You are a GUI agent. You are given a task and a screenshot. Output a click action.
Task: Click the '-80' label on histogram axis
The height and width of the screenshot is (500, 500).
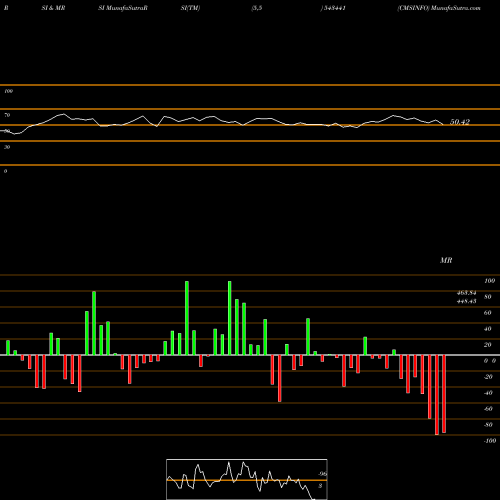(x=488, y=425)
